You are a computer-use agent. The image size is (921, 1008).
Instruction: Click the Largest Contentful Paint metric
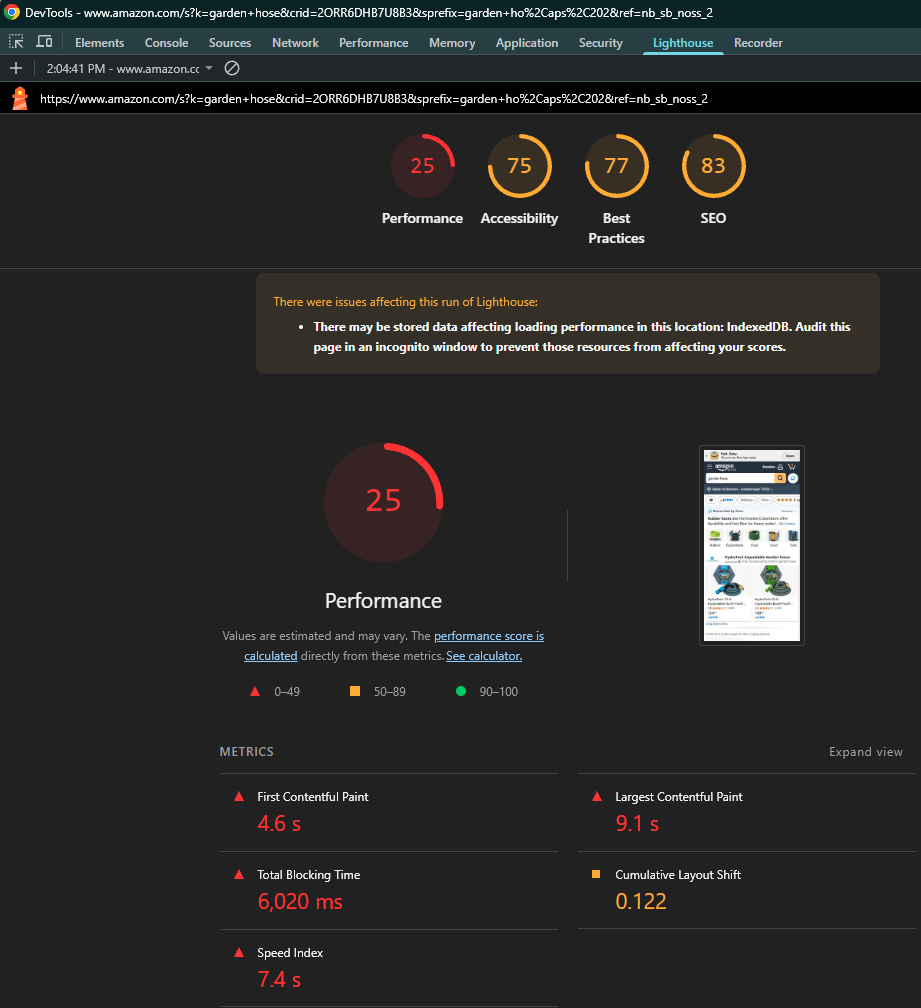pos(746,812)
